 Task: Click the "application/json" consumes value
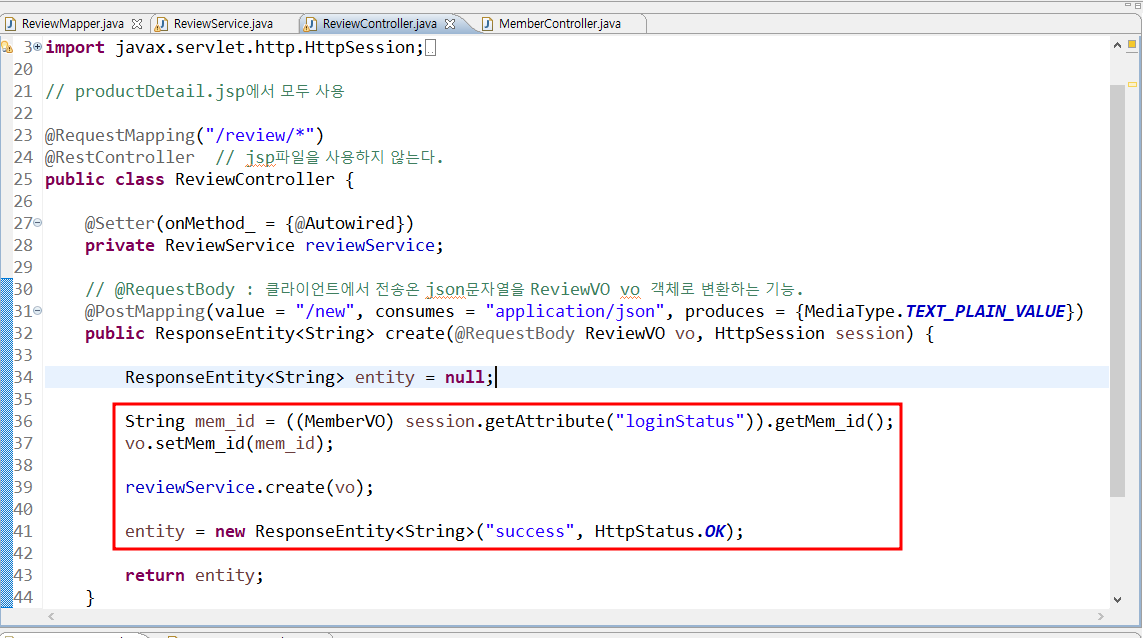click(x=575, y=311)
